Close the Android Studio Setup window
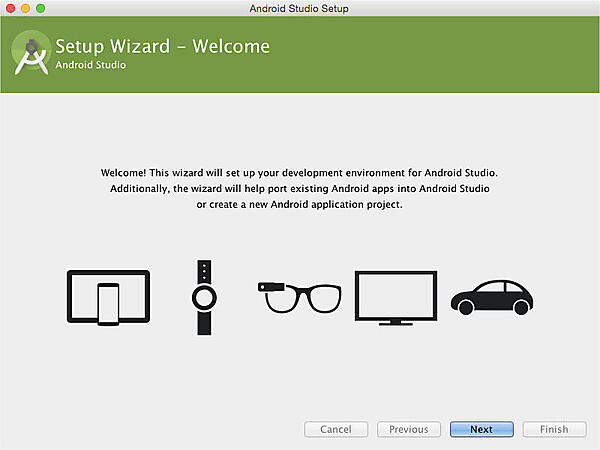 pos(11,8)
